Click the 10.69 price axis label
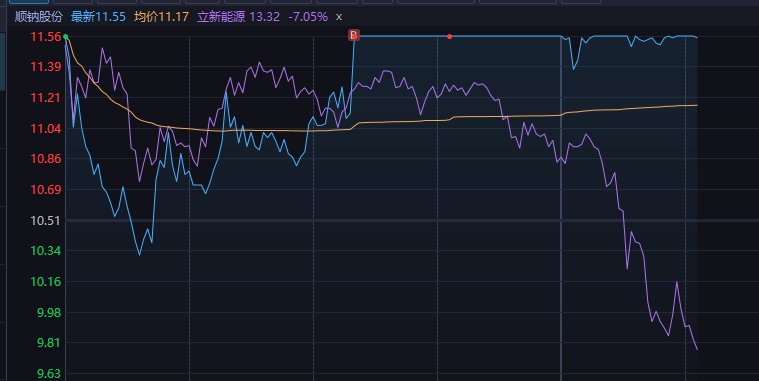759x381 pixels. click(x=46, y=190)
